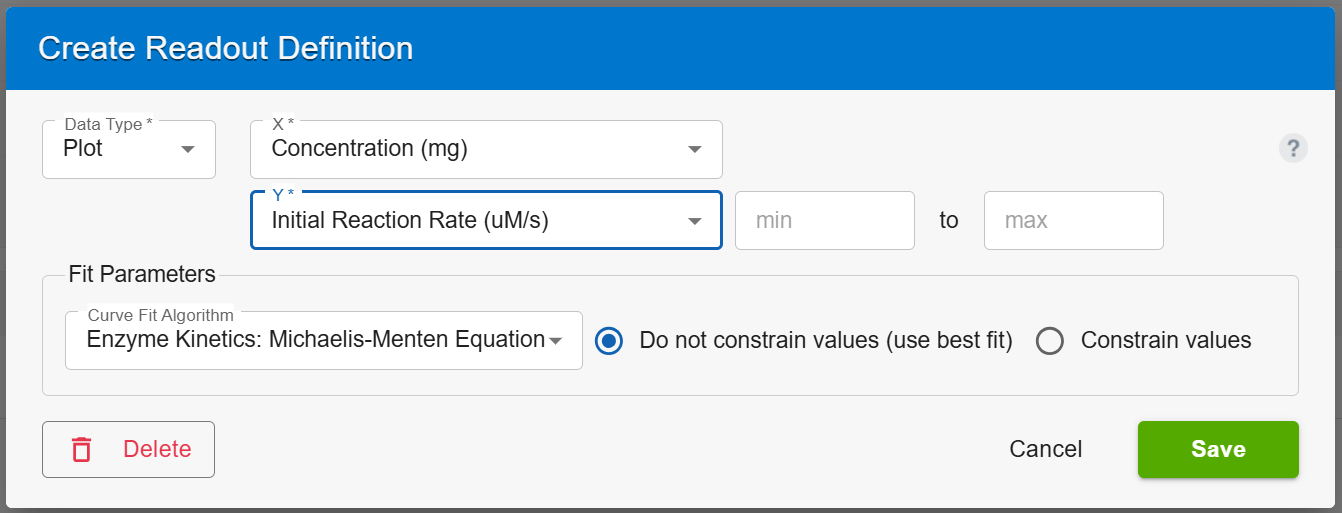The height and width of the screenshot is (513, 1342).
Task: Click the 'Concentration (mg)' X value
Action: point(370,149)
